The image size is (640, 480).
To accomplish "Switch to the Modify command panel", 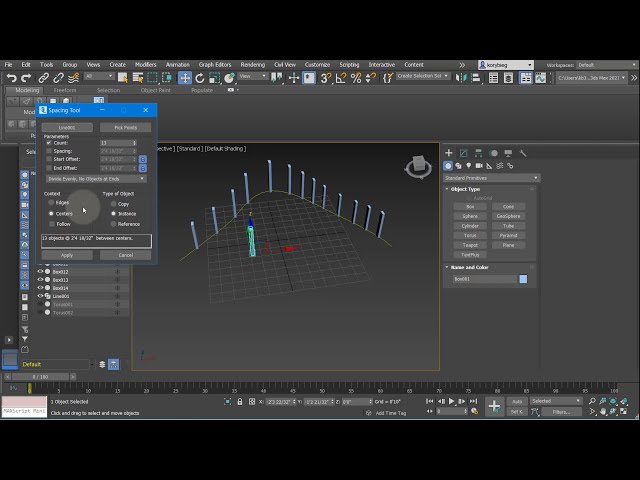I will 463,153.
